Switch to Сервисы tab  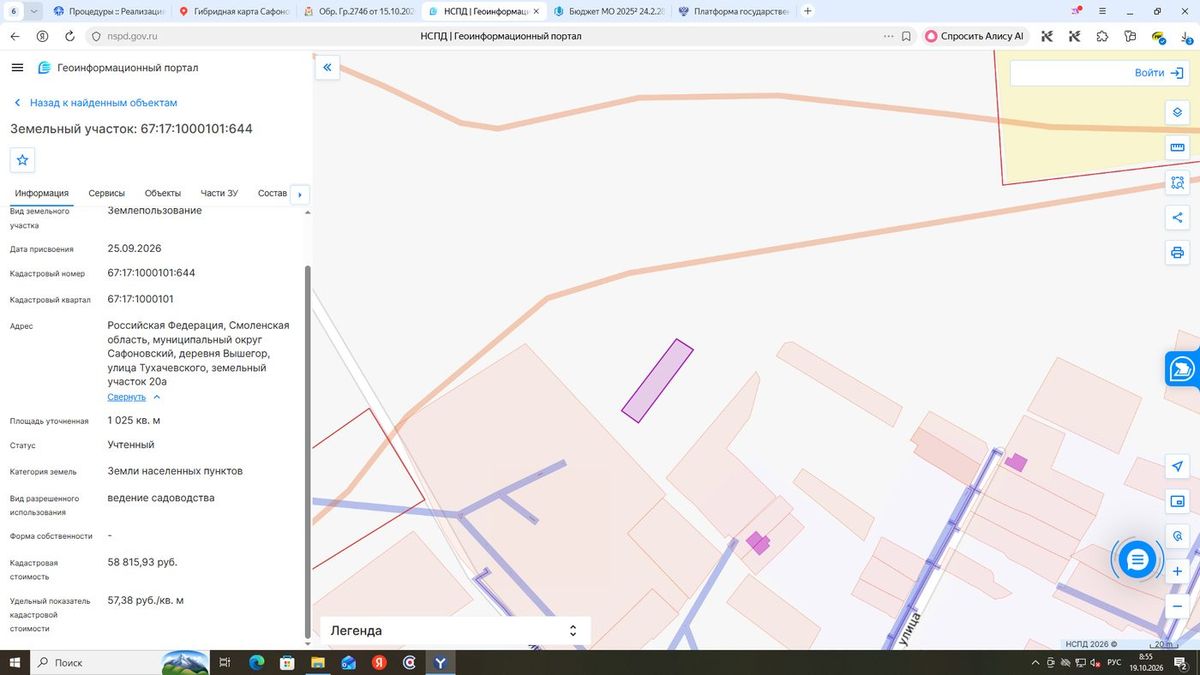(x=107, y=193)
